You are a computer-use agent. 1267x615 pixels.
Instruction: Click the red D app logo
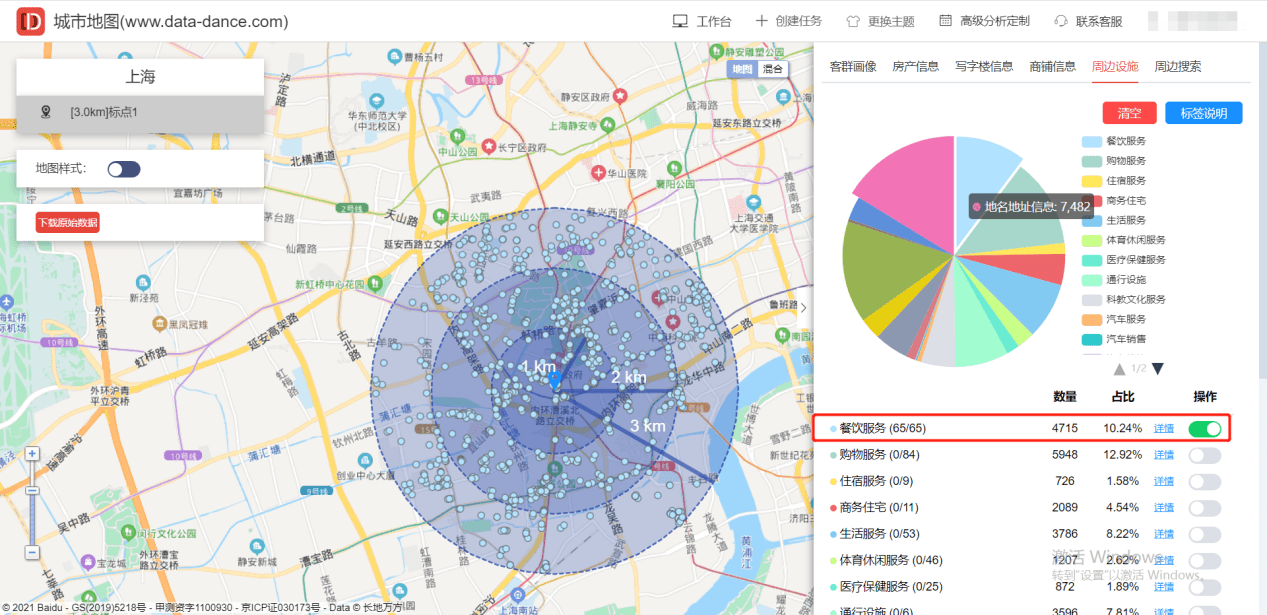click(31, 21)
